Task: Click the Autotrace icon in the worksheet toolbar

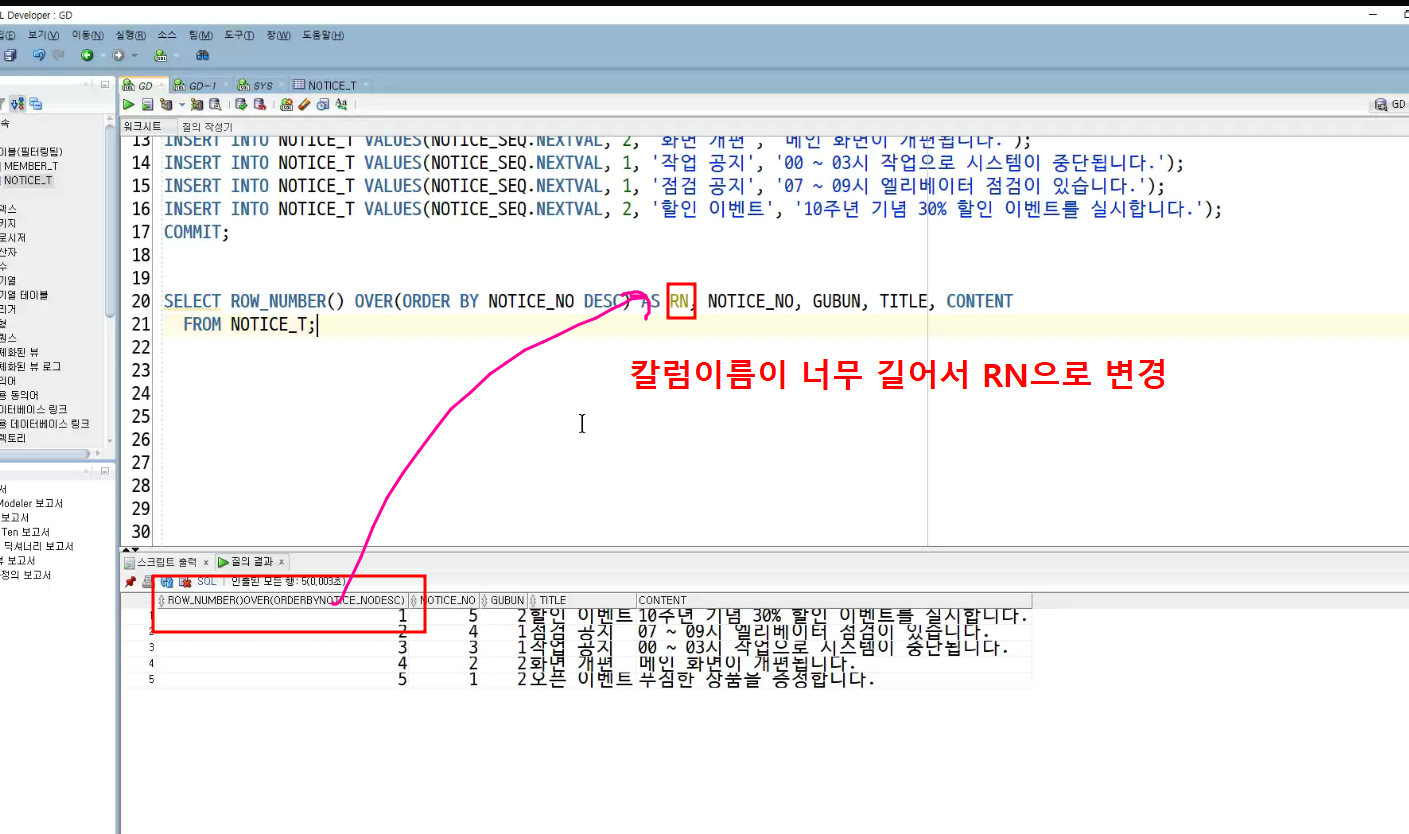Action: [x=197, y=104]
